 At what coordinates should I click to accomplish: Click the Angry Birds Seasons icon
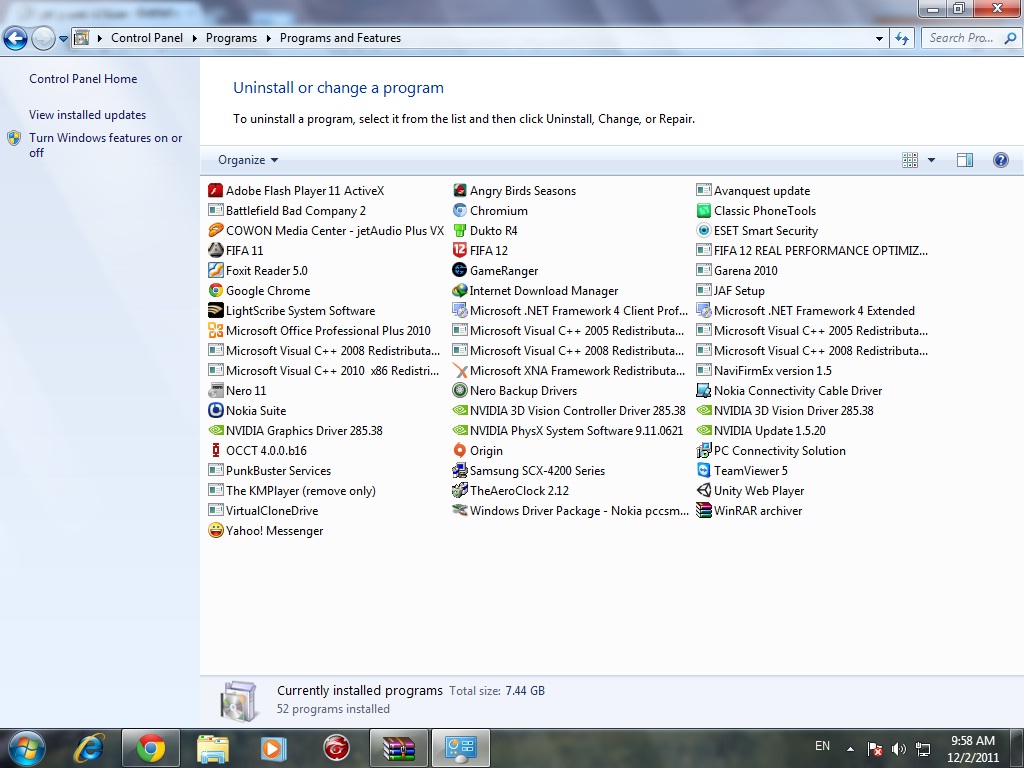click(460, 191)
